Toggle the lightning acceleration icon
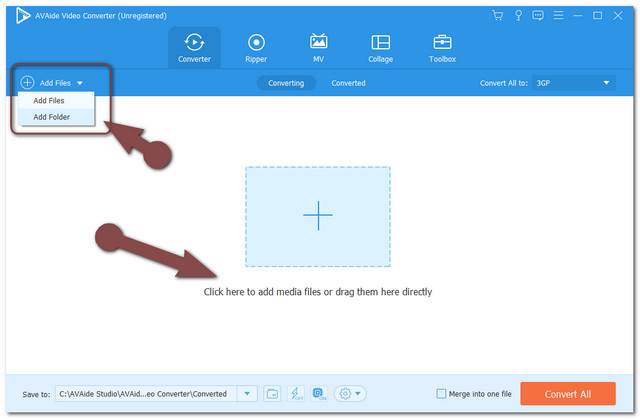640x419 pixels. coord(296,394)
